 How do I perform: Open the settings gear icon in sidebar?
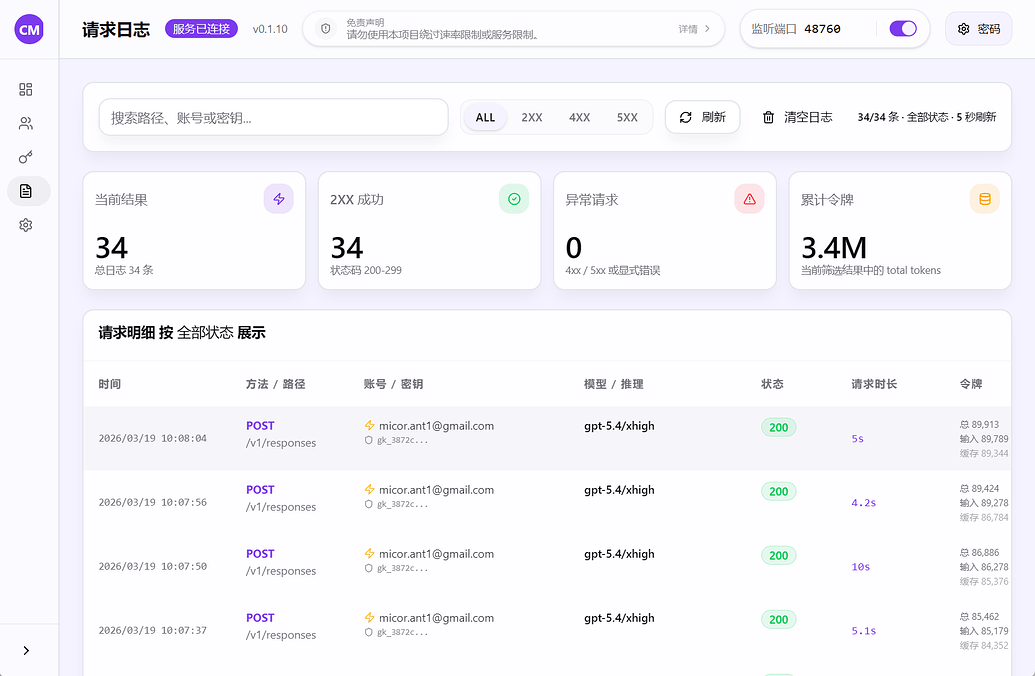[x=26, y=225]
